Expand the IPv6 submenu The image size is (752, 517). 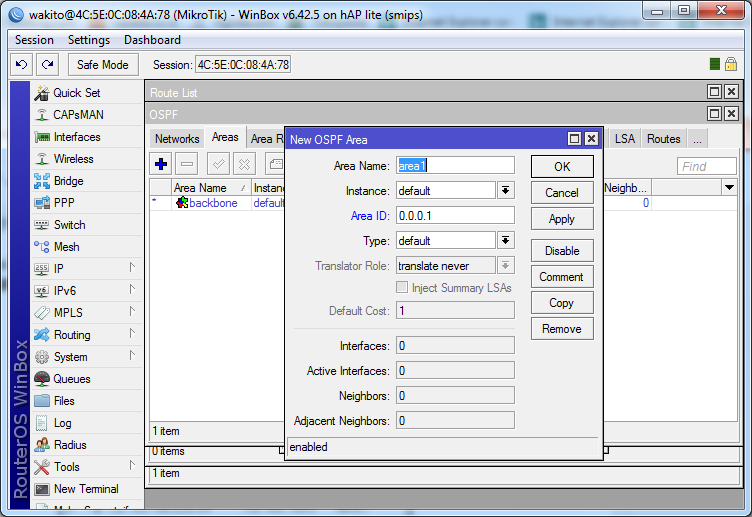(132, 290)
